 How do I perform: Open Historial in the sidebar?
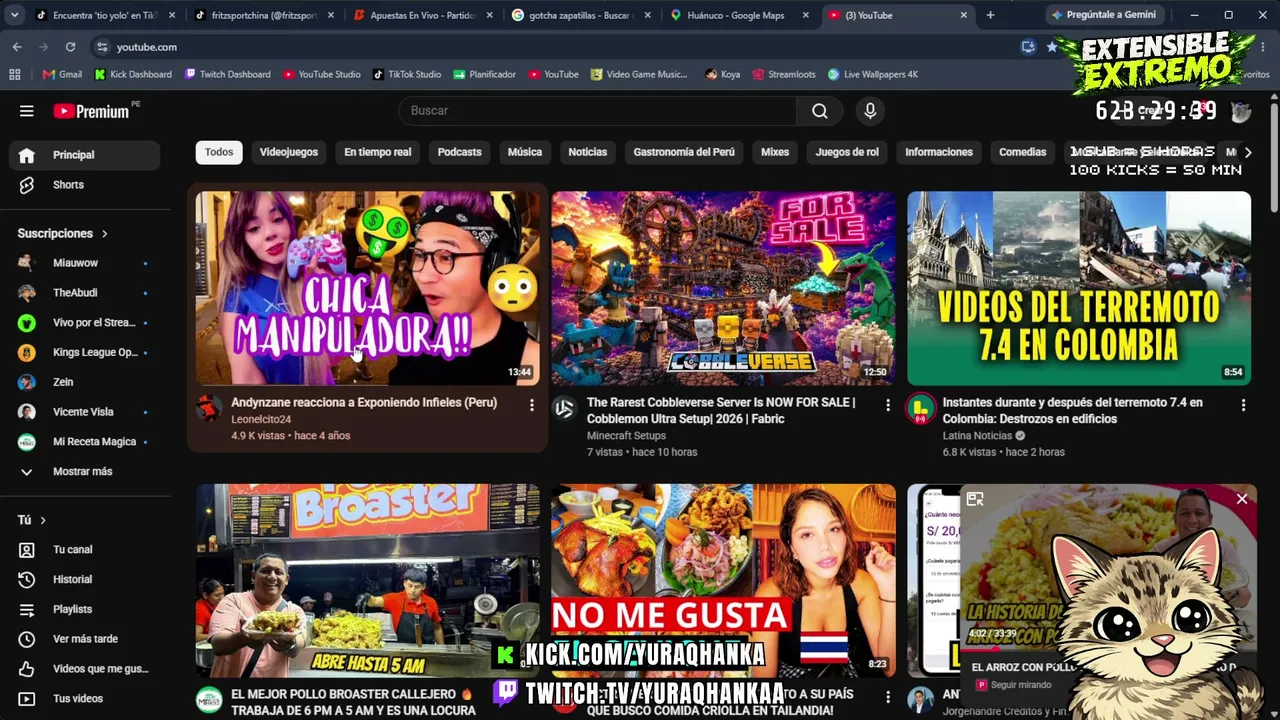[84, 580]
